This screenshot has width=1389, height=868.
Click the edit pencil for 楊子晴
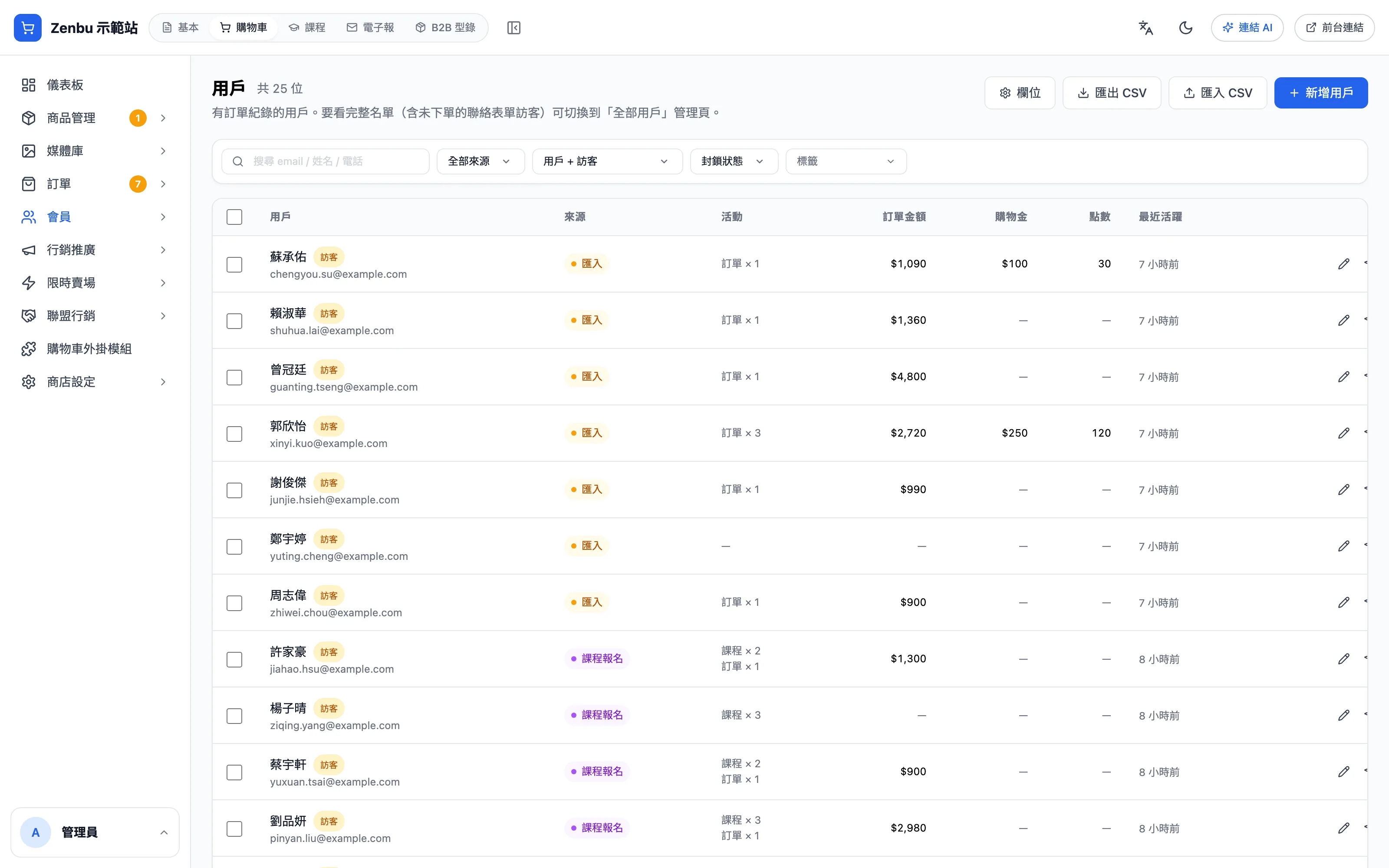click(1344, 715)
